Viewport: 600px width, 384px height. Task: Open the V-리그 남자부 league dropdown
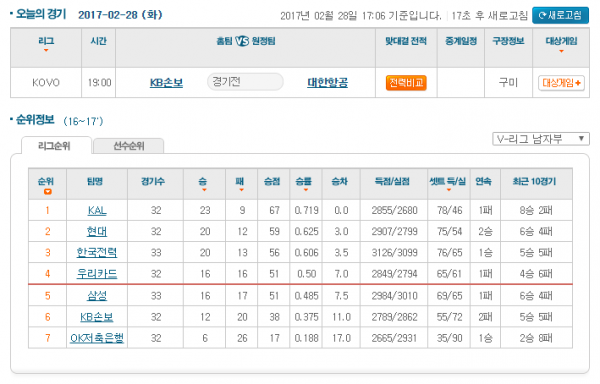pyautogui.click(x=541, y=139)
